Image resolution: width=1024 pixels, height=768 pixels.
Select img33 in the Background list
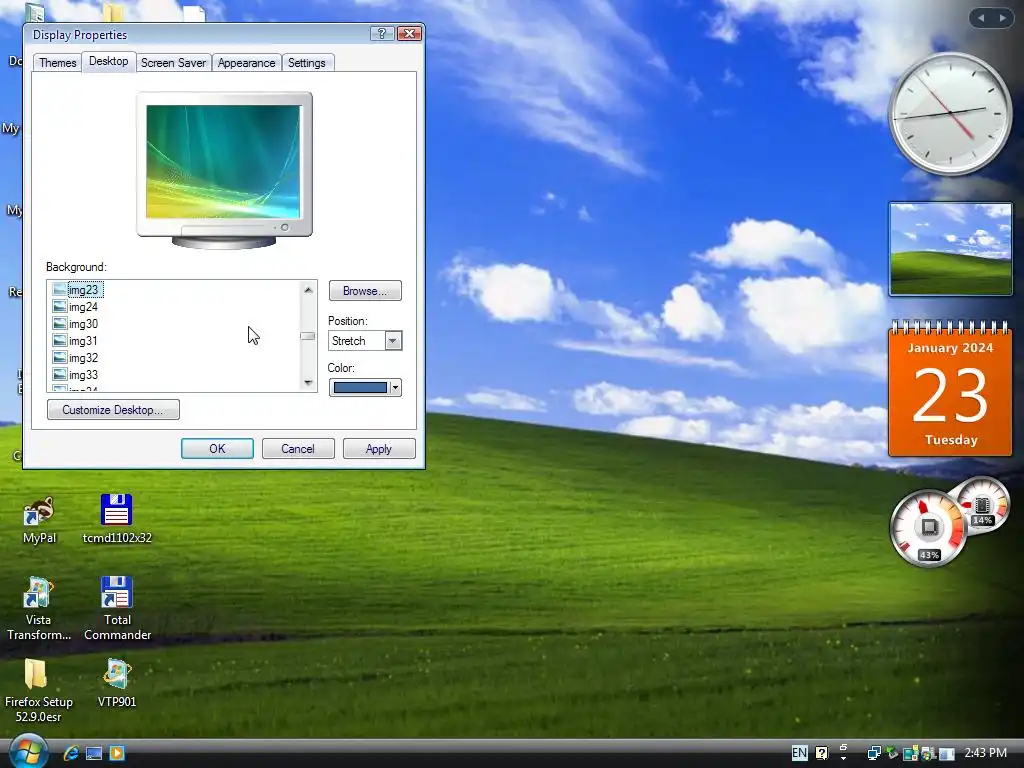[84, 374]
